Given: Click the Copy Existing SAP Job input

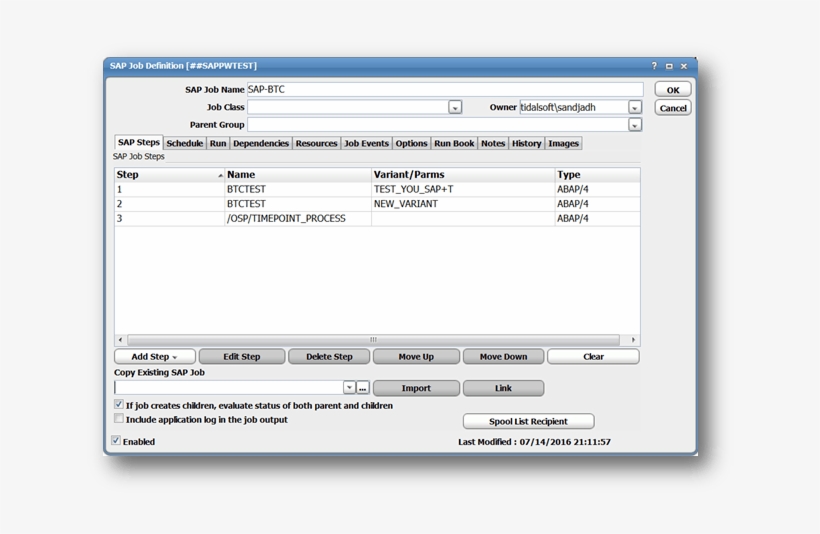Looking at the screenshot, I should pos(229,388).
